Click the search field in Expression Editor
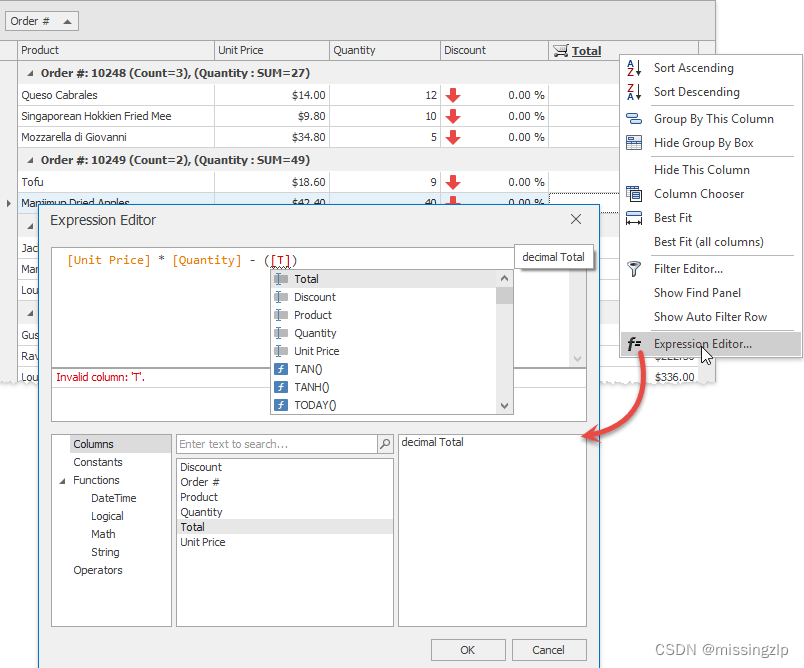 click(x=277, y=444)
